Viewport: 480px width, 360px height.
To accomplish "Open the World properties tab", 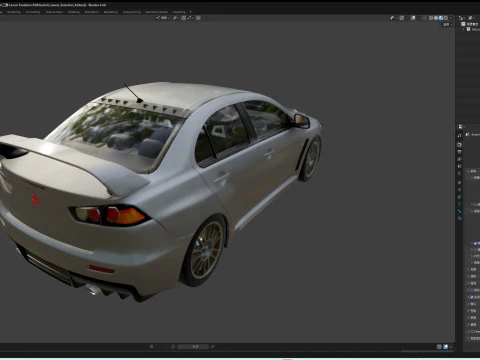I will (460, 174).
